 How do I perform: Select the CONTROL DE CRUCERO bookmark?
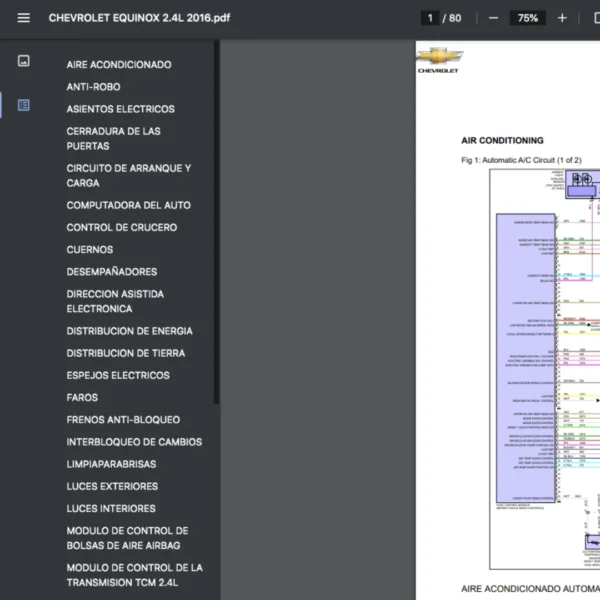point(121,227)
